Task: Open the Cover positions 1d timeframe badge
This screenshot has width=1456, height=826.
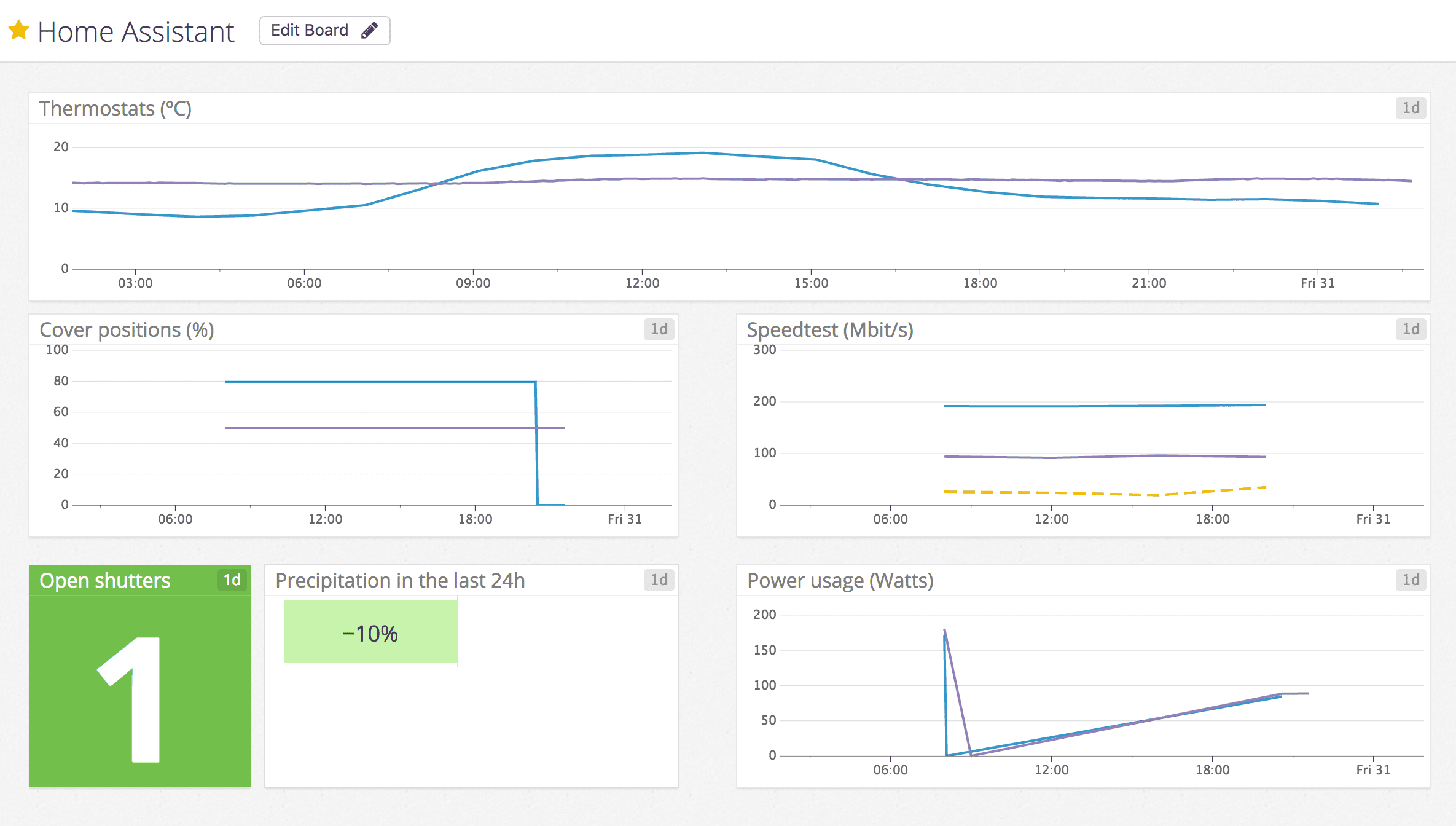Action: (x=659, y=329)
